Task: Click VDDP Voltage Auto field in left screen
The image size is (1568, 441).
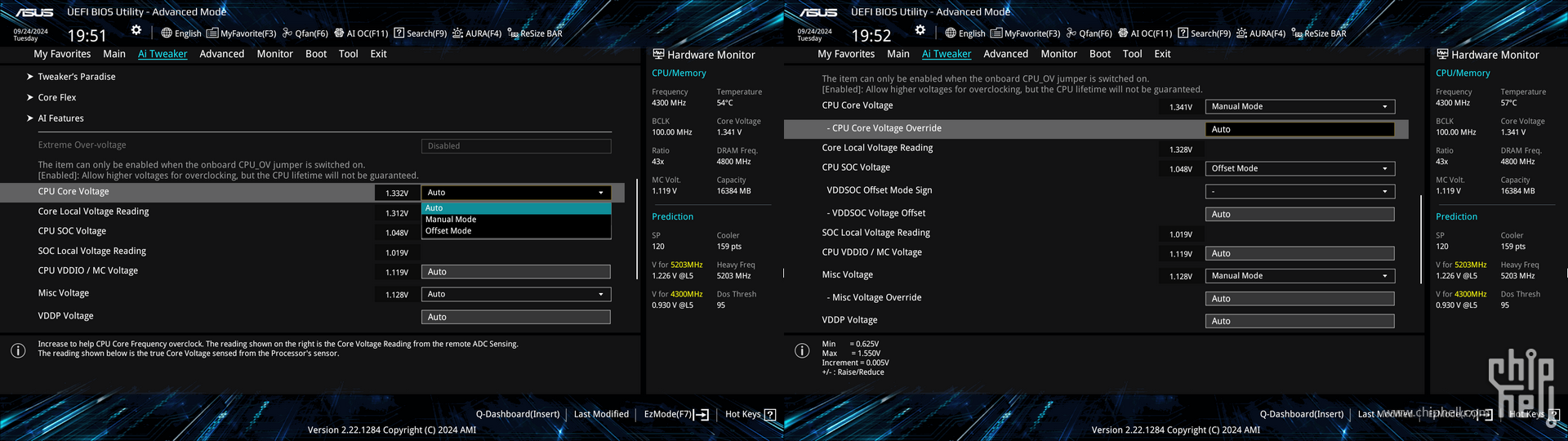Action: click(516, 317)
